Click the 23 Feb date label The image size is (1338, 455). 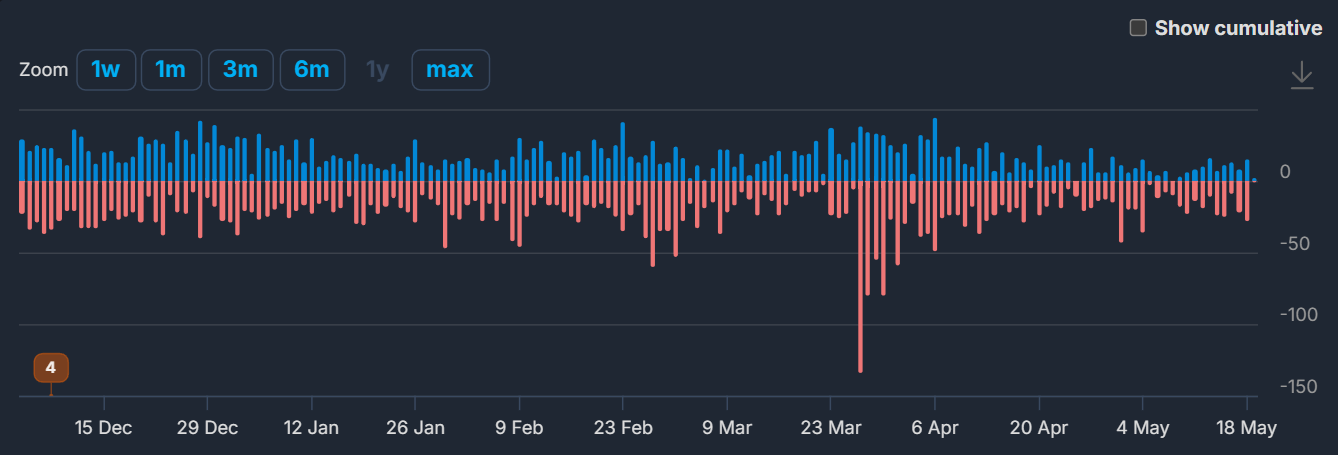(623, 428)
